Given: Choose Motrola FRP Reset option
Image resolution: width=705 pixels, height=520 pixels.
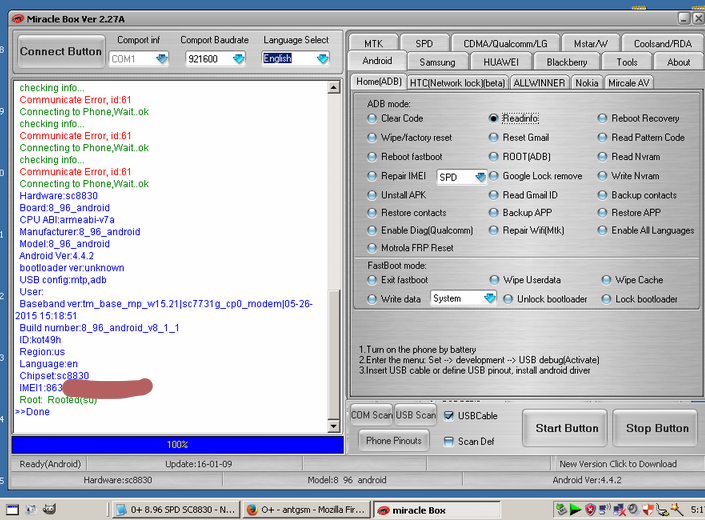Looking at the screenshot, I should point(372,248).
